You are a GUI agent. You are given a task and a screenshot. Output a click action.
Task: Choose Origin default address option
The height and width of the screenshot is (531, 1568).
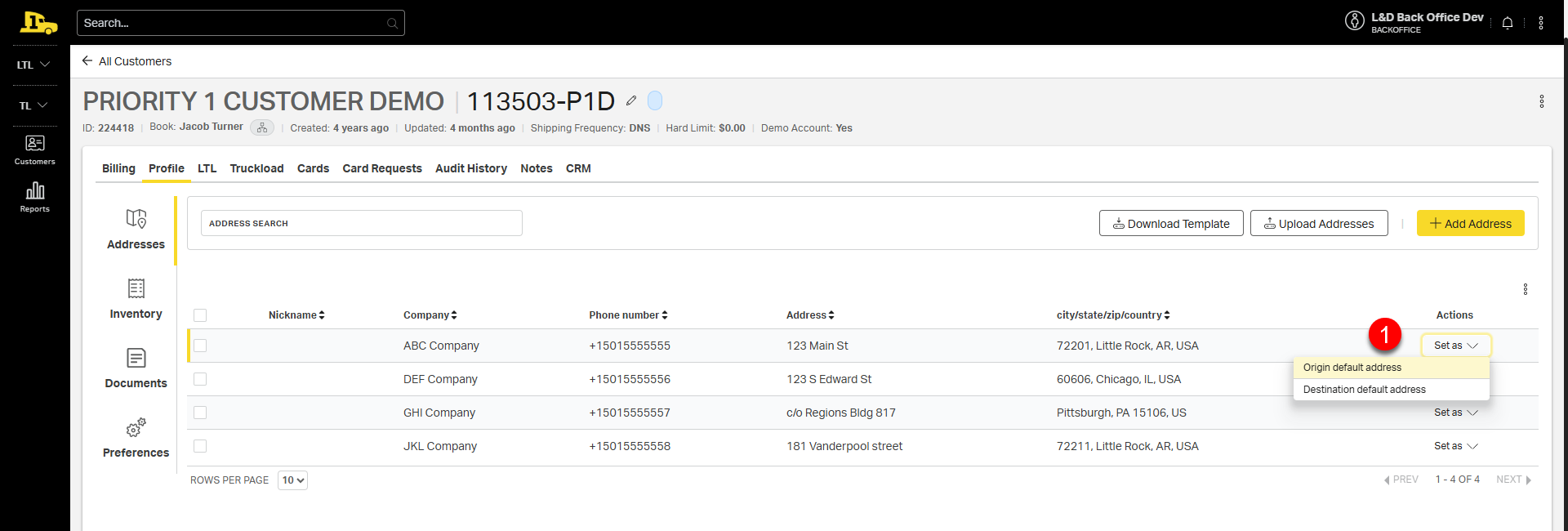1352,368
